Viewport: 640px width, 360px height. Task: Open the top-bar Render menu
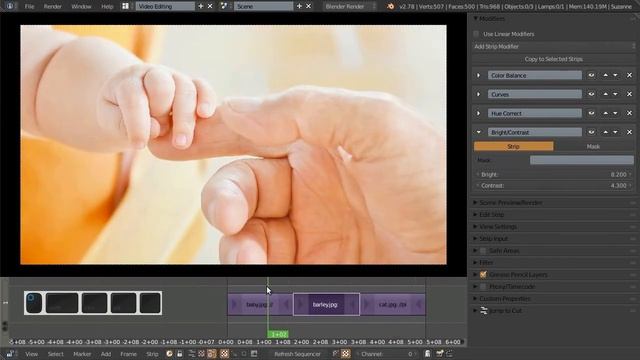[x=53, y=7]
